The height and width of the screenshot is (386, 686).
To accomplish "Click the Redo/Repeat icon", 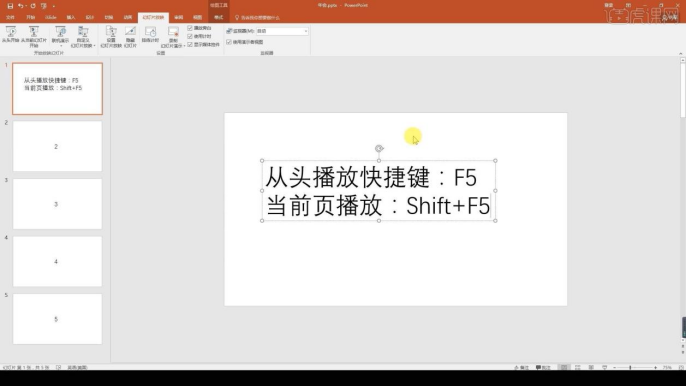I will (33, 6).
